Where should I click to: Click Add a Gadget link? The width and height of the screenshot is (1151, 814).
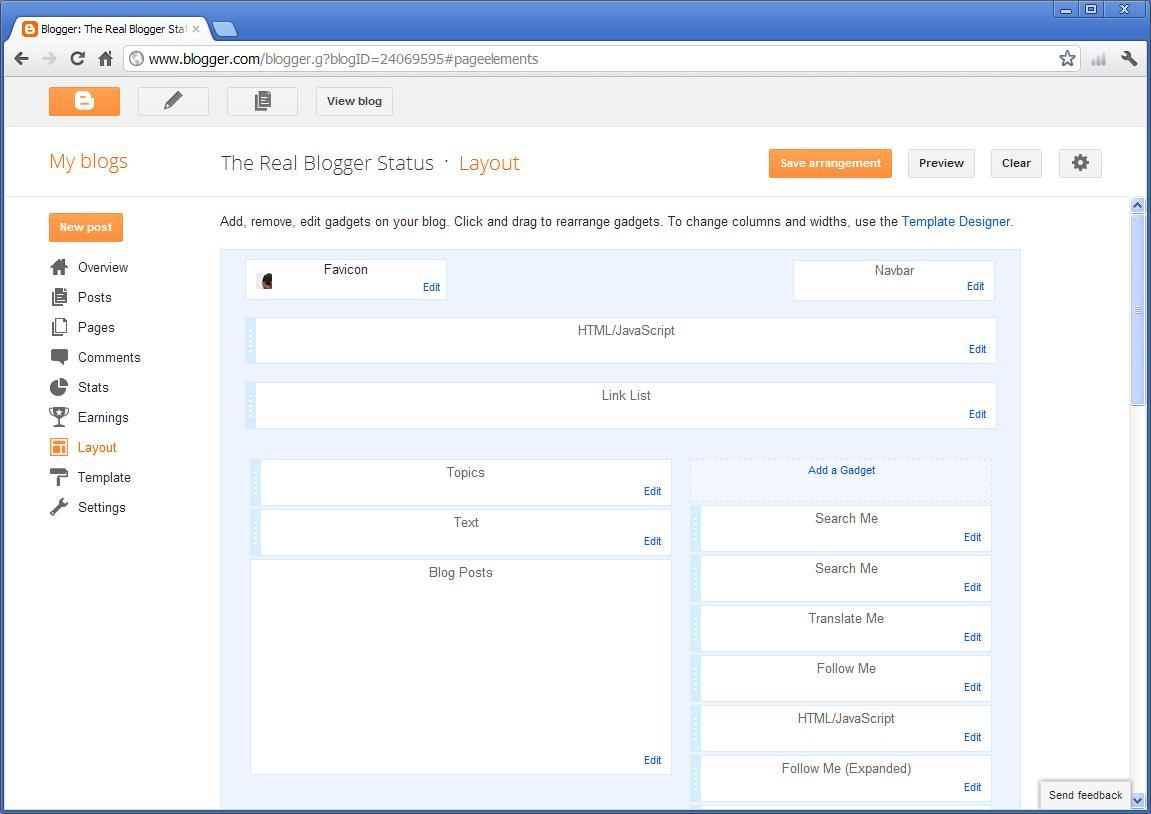[841, 470]
